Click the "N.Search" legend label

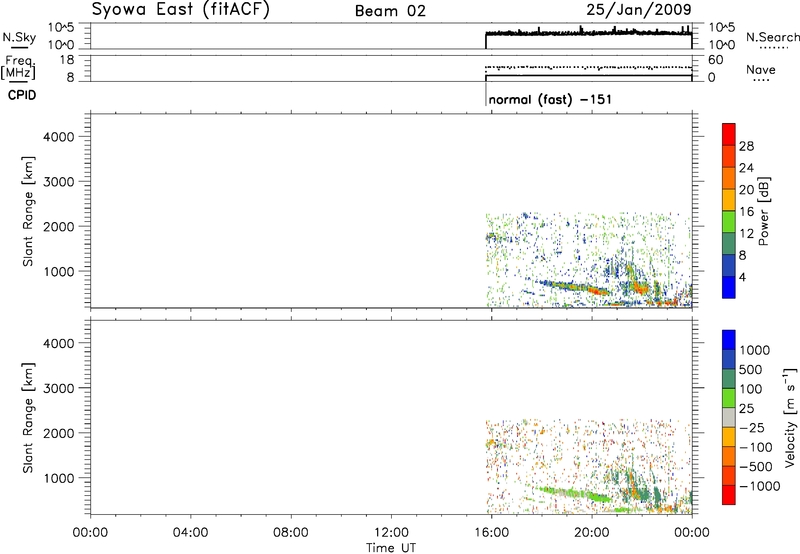(772, 37)
